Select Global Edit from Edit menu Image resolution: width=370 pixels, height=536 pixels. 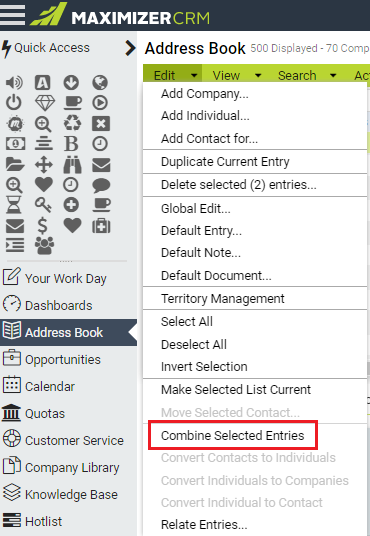tap(196, 209)
